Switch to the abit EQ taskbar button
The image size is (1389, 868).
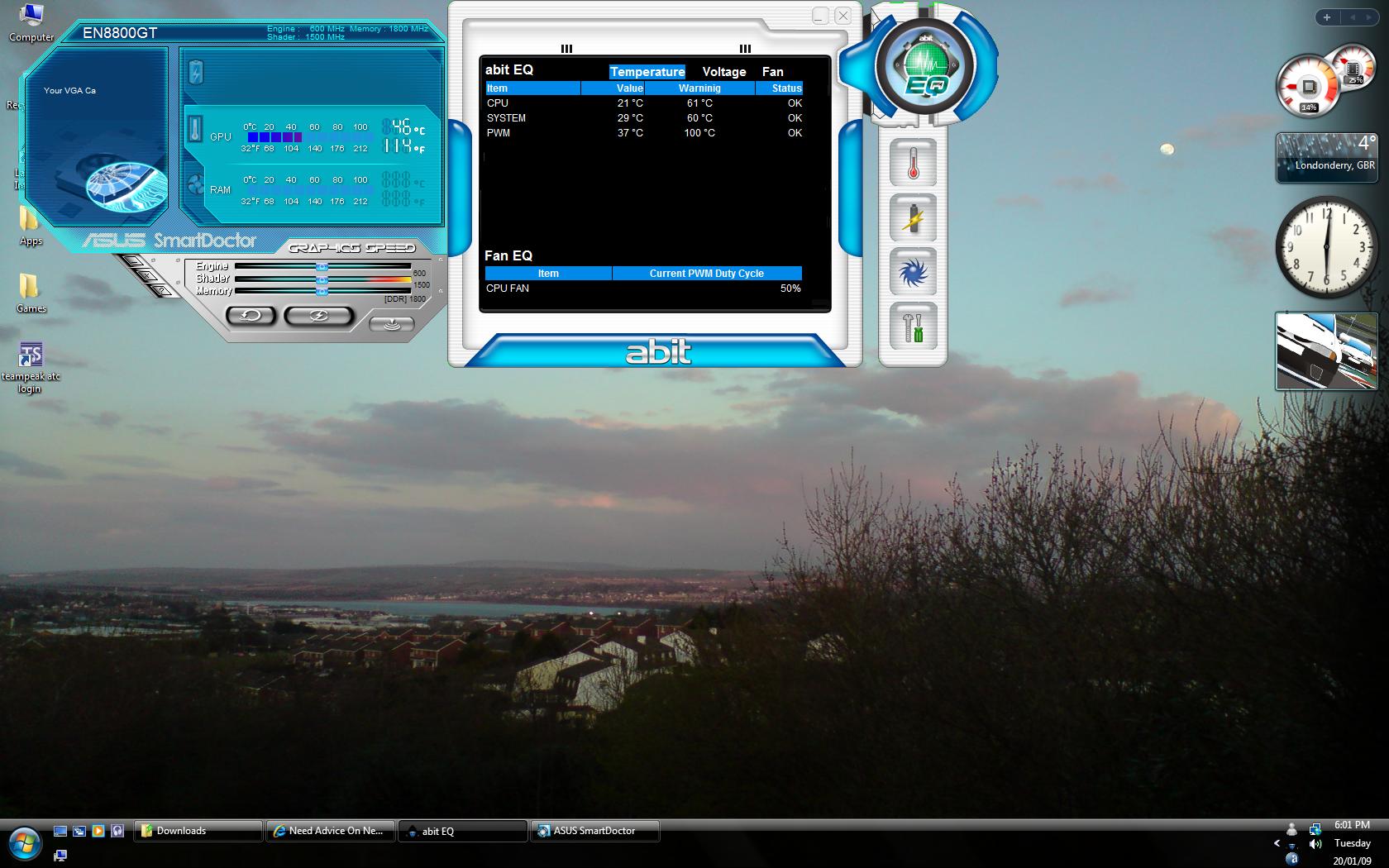[x=463, y=831]
